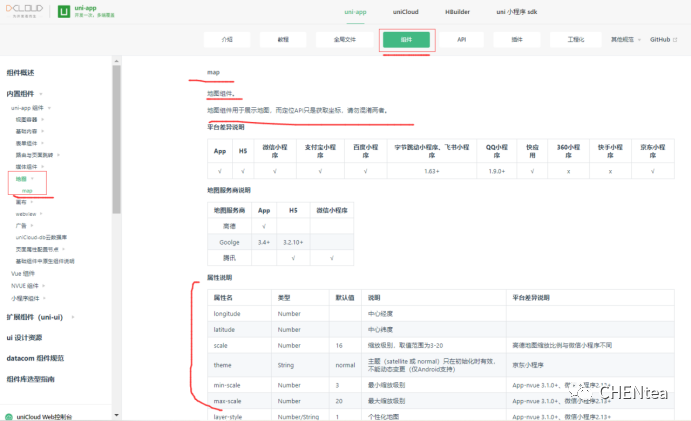Open 组件概述 in the sidebar
The width and height of the screenshot is (691, 421).
(20, 73)
